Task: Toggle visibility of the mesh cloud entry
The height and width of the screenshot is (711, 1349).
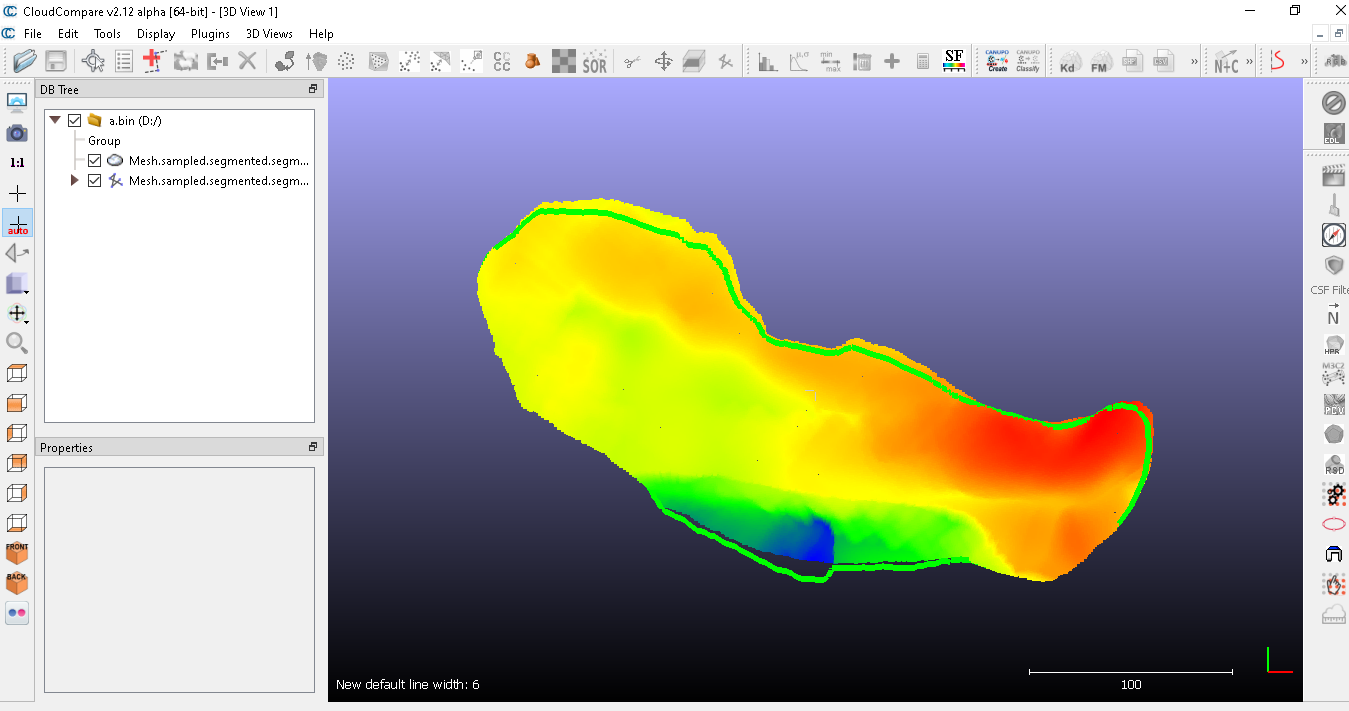Action: [94, 161]
